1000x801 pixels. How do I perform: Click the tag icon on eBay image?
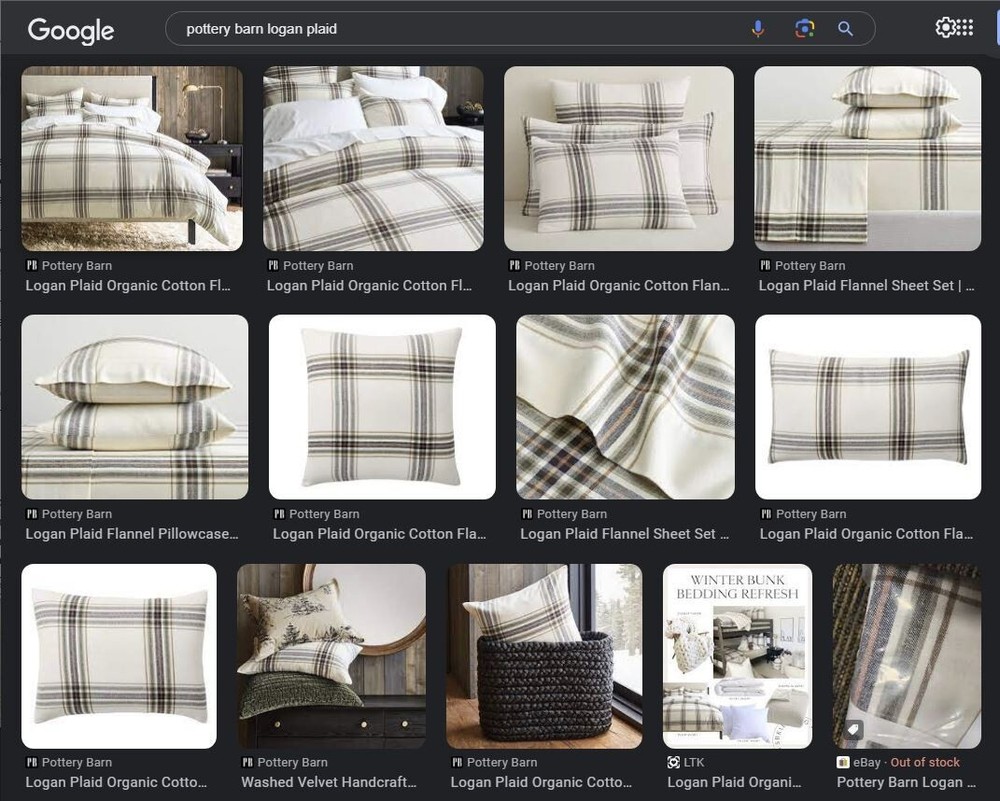click(854, 730)
